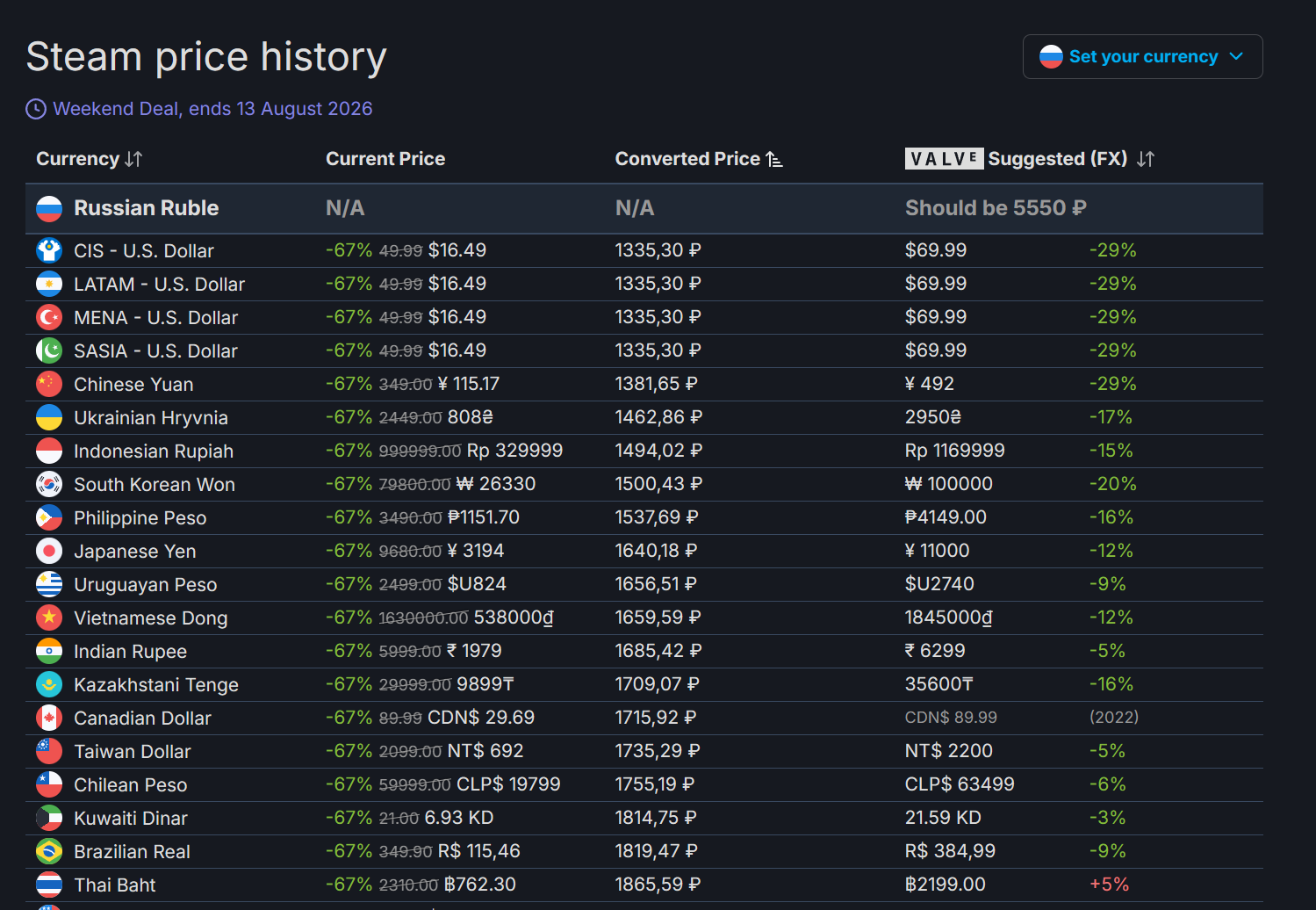Click the clock icon beside Weekend Deal
Viewport: 1316px width, 910px height.
36,109
